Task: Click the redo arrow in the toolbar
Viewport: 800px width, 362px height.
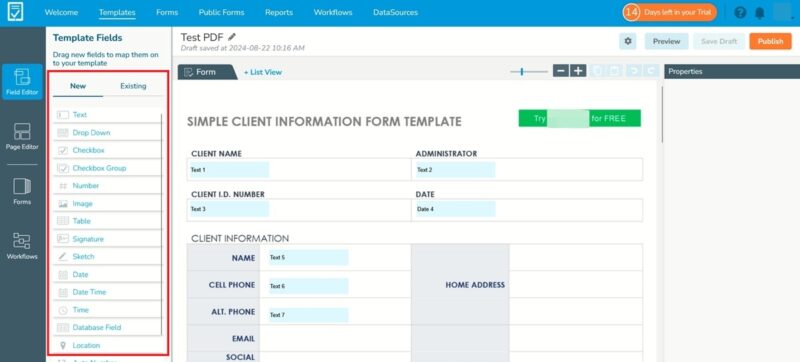Action: [x=651, y=71]
